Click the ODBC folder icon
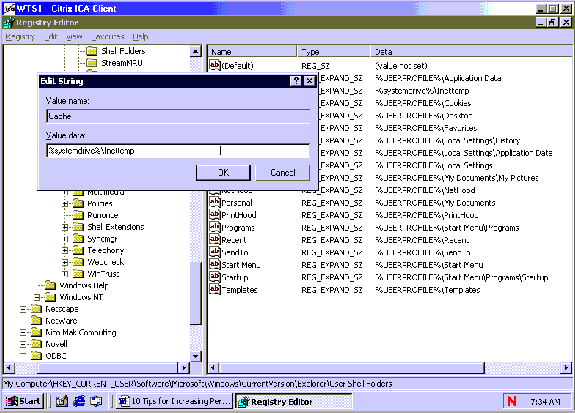Image resolution: width=575 pixels, height=413 pixels. (36, 355)
